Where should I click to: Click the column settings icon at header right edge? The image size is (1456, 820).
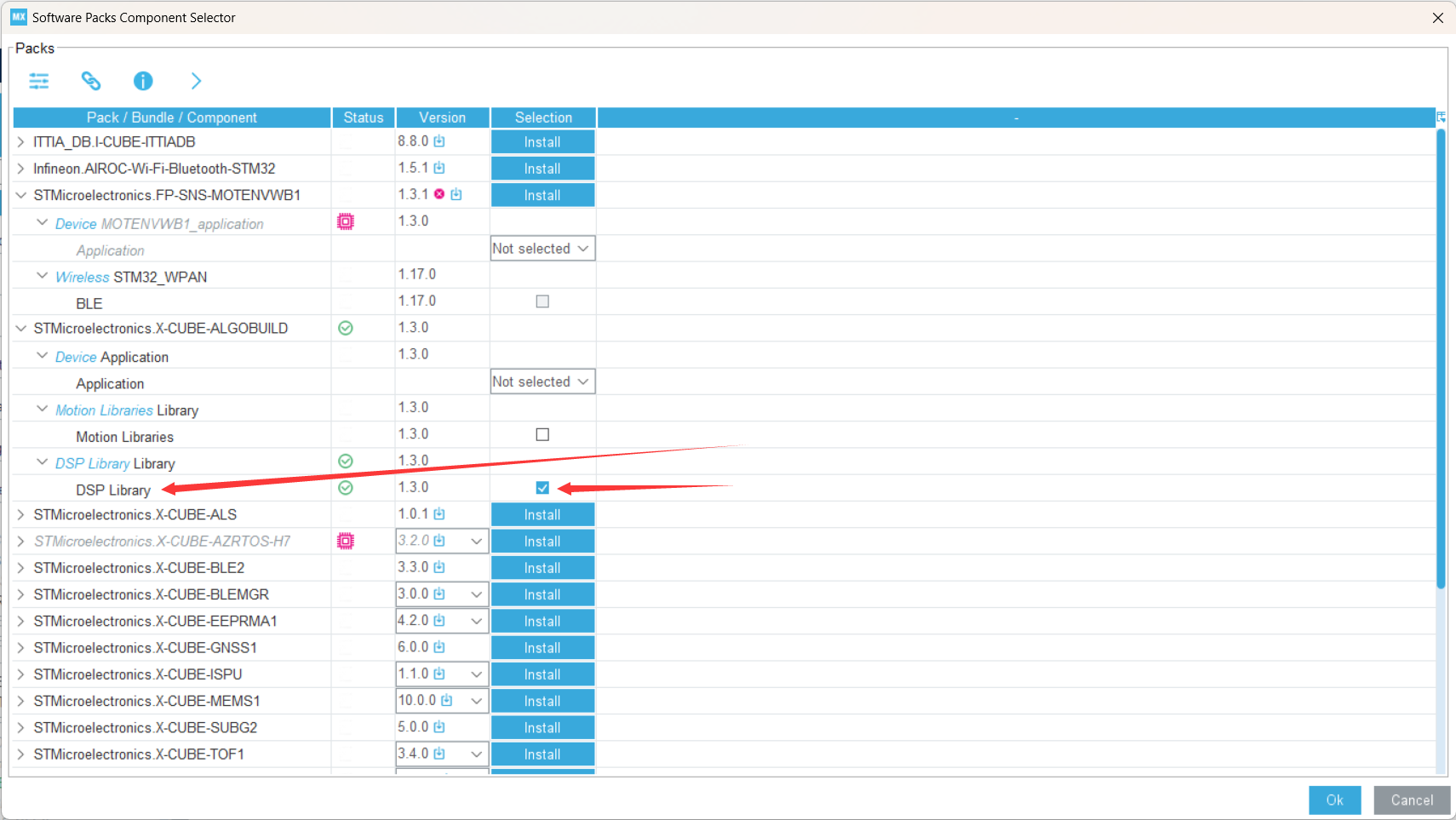tap(1442, 118)
